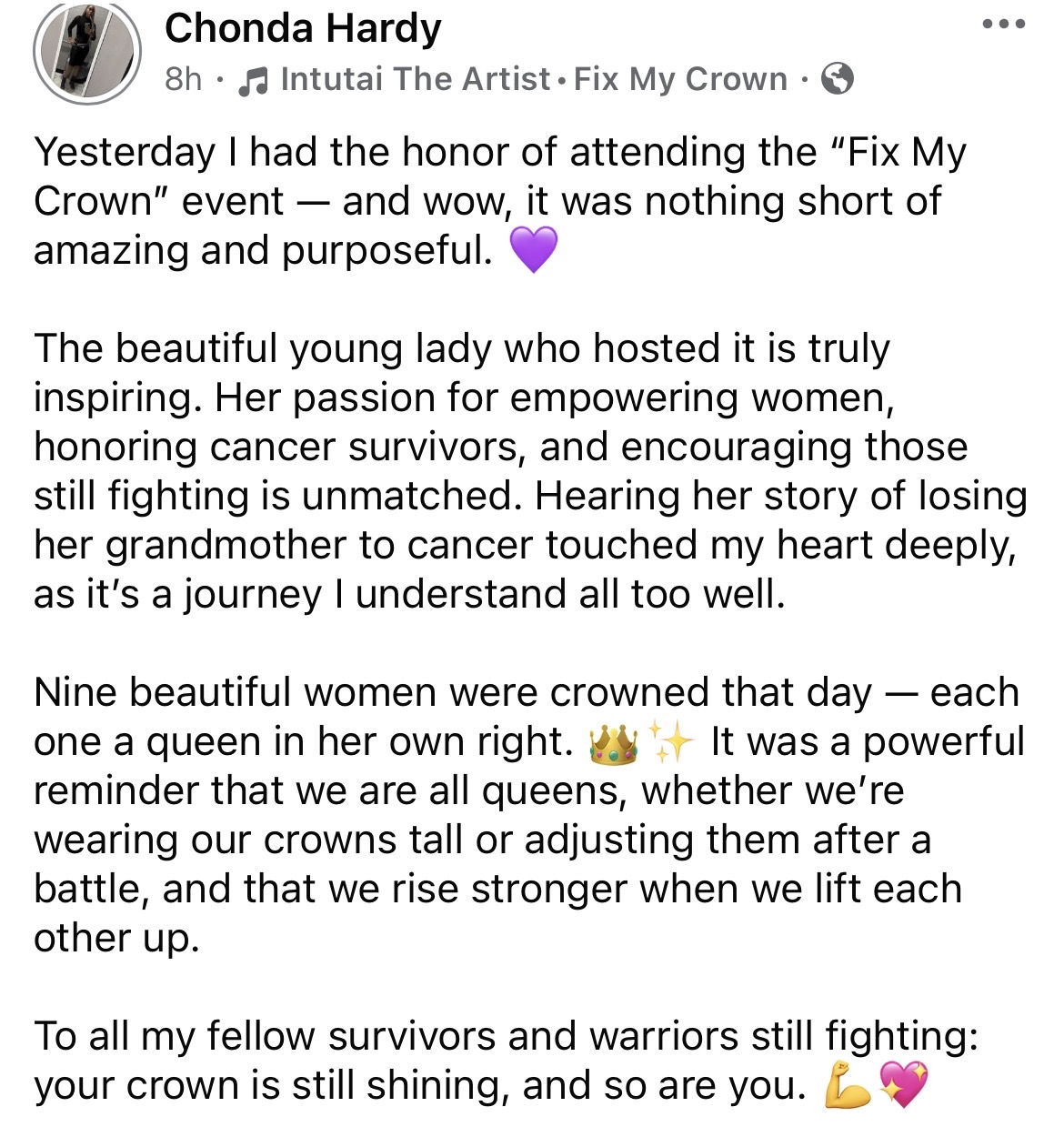
Task: Tap the word "purposeful" before the heart
Action: 386,250
